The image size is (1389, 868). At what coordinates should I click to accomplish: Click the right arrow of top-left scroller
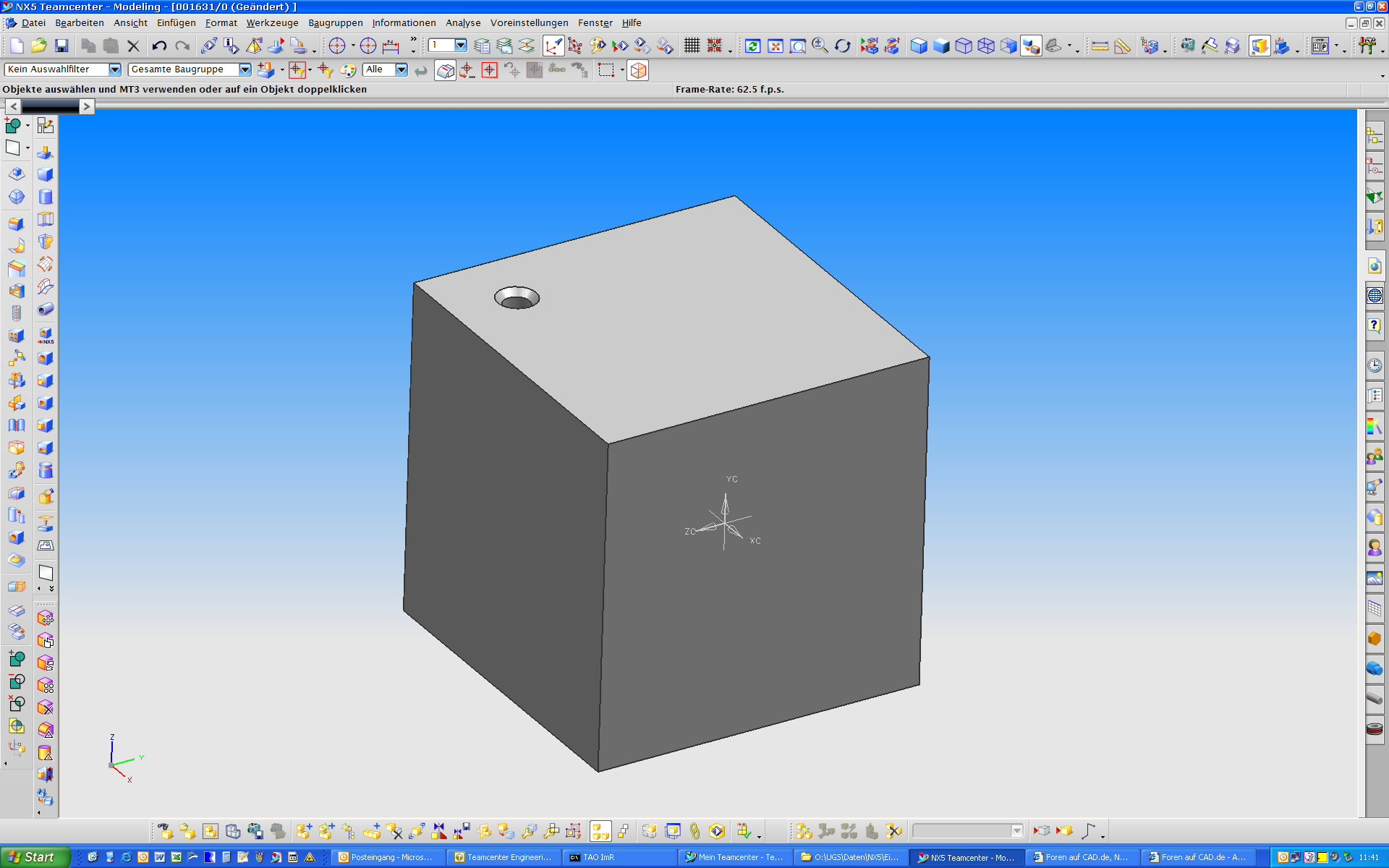[x=86, y=107]
